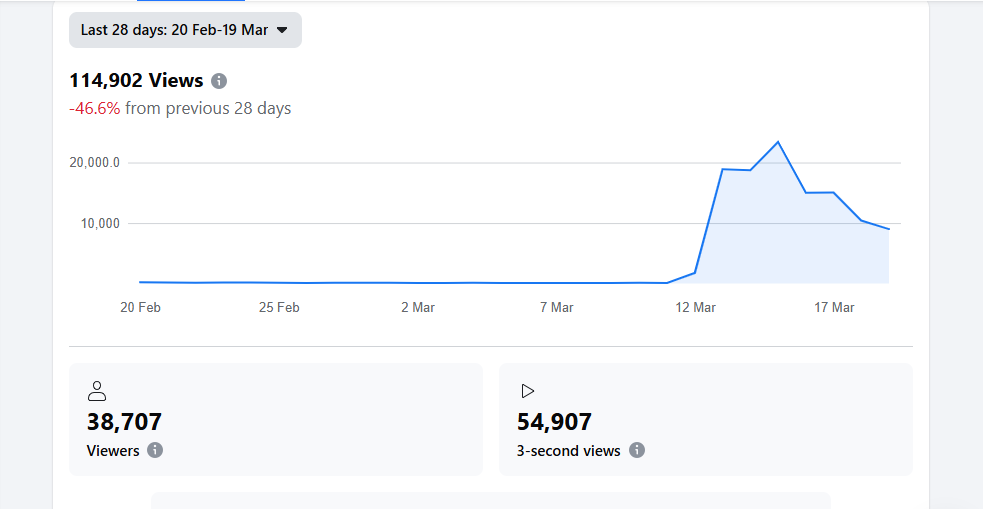Viewport: 983px width, 509px height.
Task: Click the 25 Feb label on x-axis
Action: [x=279, y=308]
